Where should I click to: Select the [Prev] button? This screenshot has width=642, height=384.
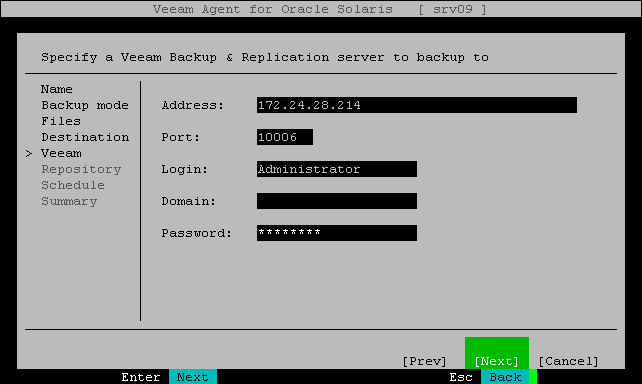pyautogui.click(x=425, y=361)
